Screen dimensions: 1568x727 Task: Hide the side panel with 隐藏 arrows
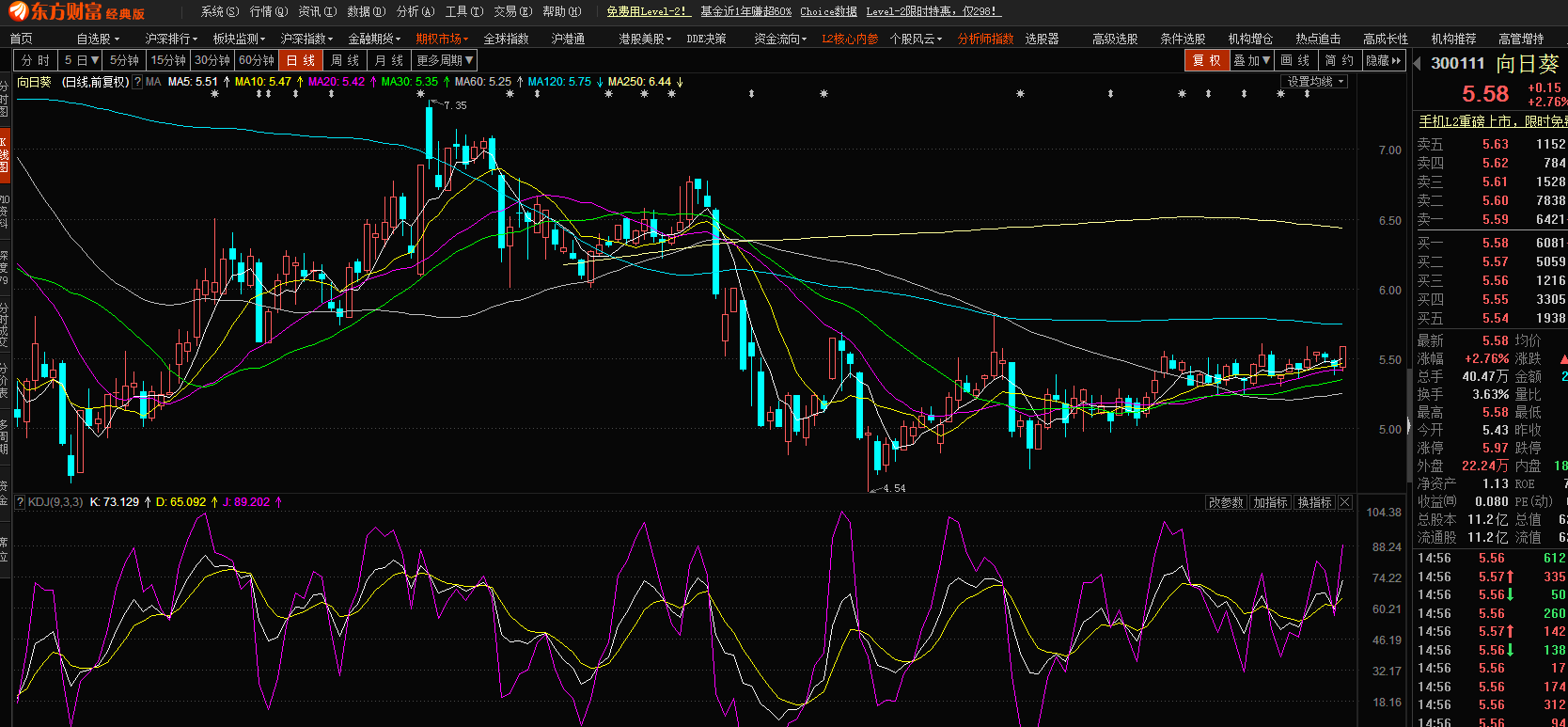[x=1383, y=60]
